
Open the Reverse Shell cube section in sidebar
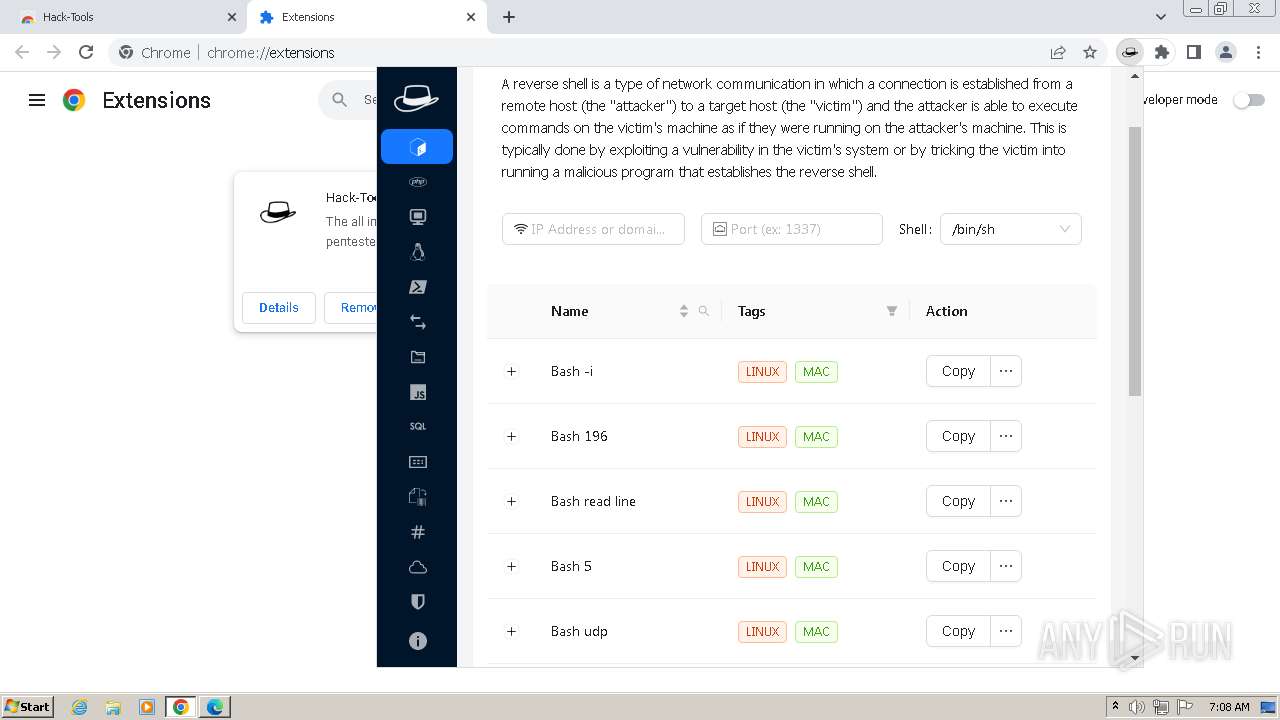[417, 147]
